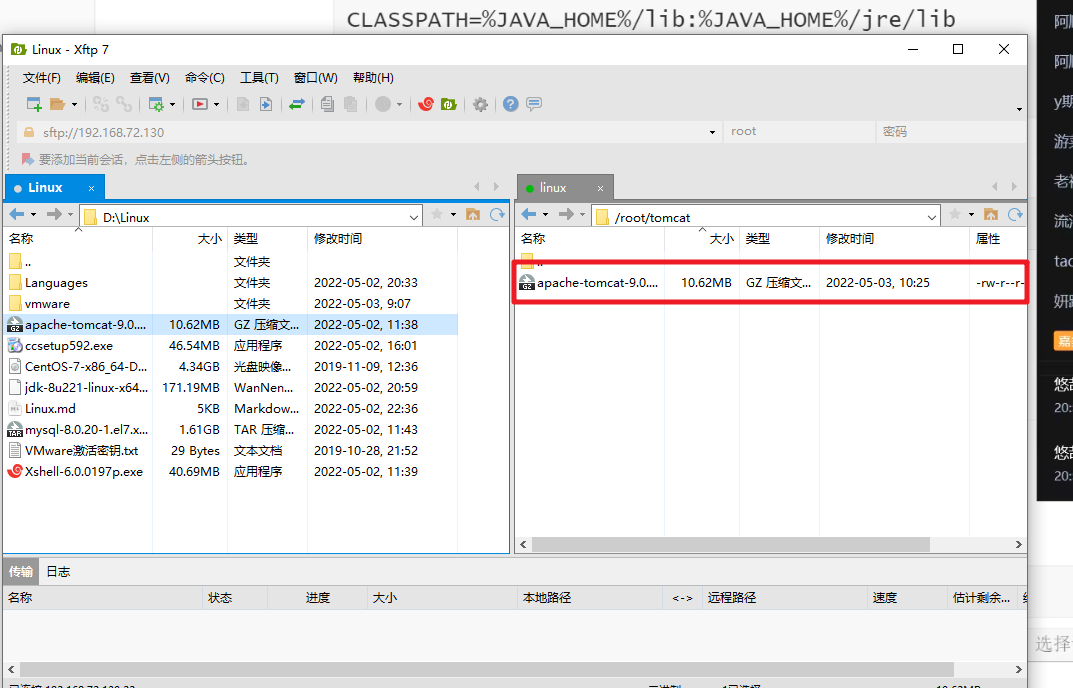
Task: Expand the dropdown beside the red play icon
Action: point(216,105)
